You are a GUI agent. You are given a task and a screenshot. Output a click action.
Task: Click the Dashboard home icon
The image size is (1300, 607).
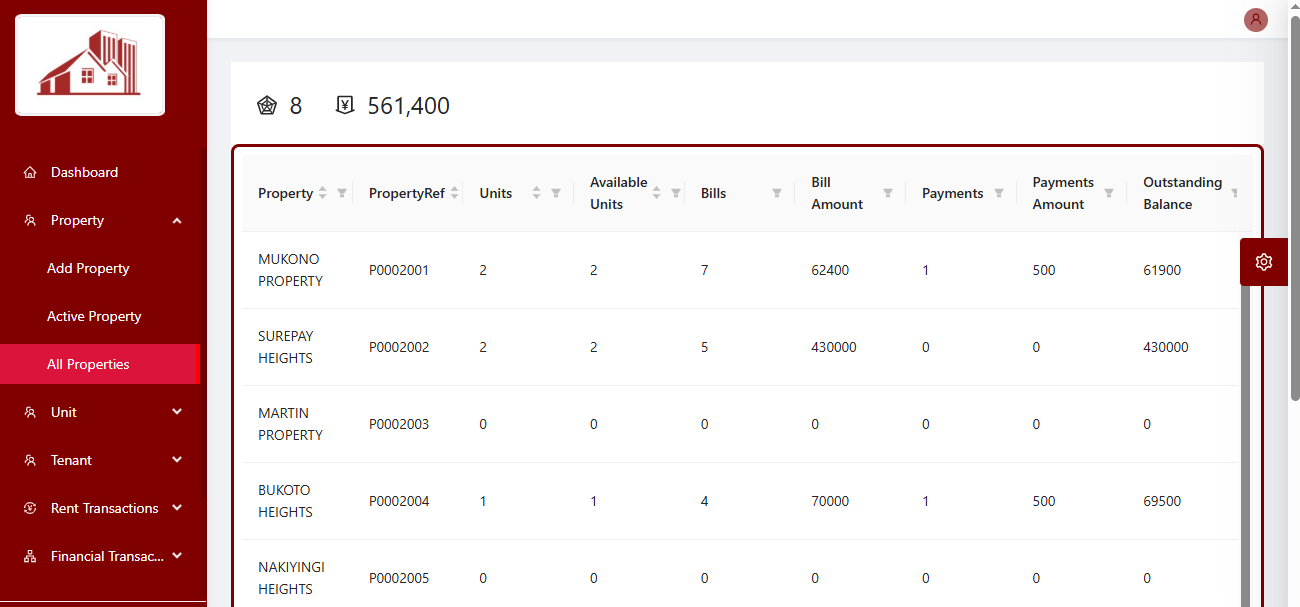click(30, 172)
